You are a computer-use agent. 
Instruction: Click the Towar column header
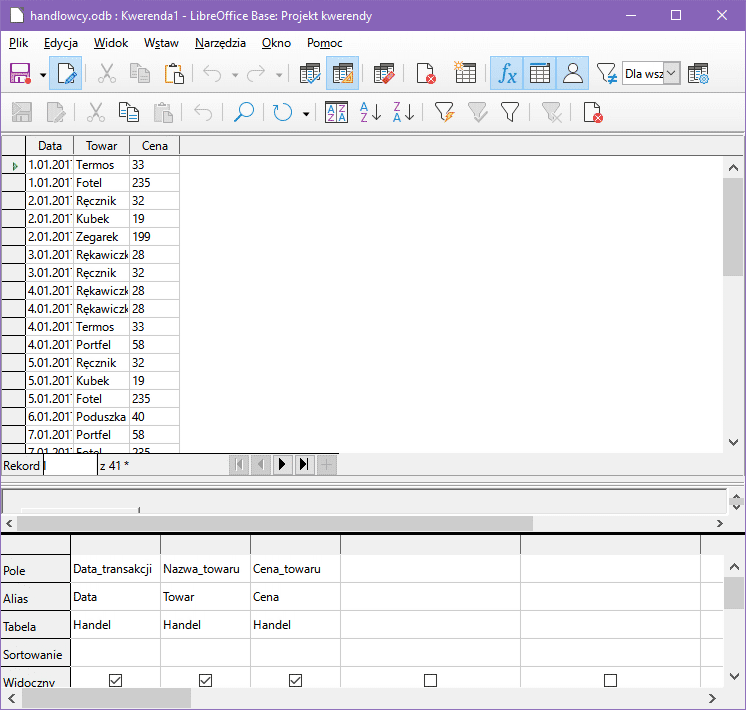pyautogui.click(x=101, y=146)
